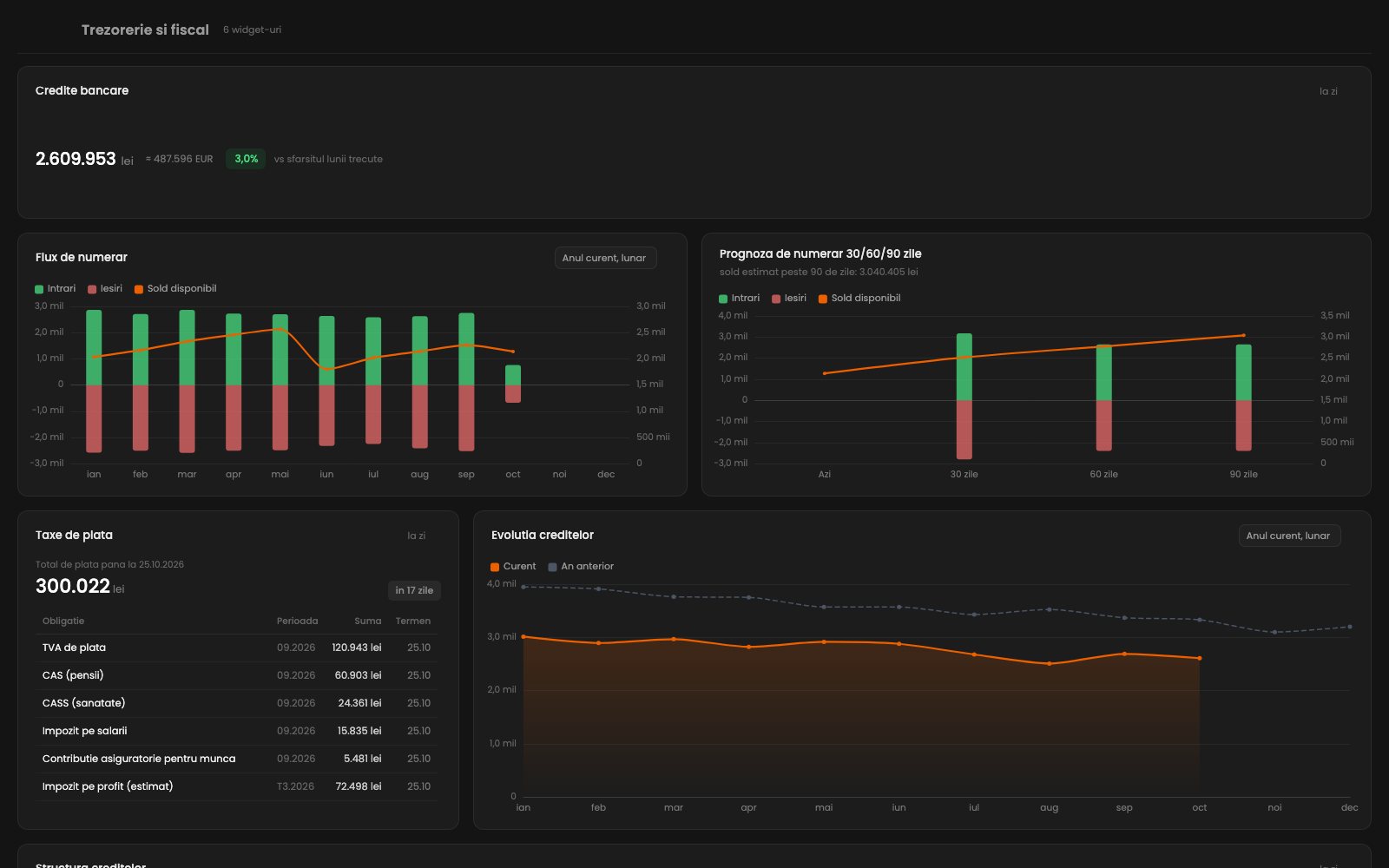Click the '6 widget-uri' label

coord(252,30)
